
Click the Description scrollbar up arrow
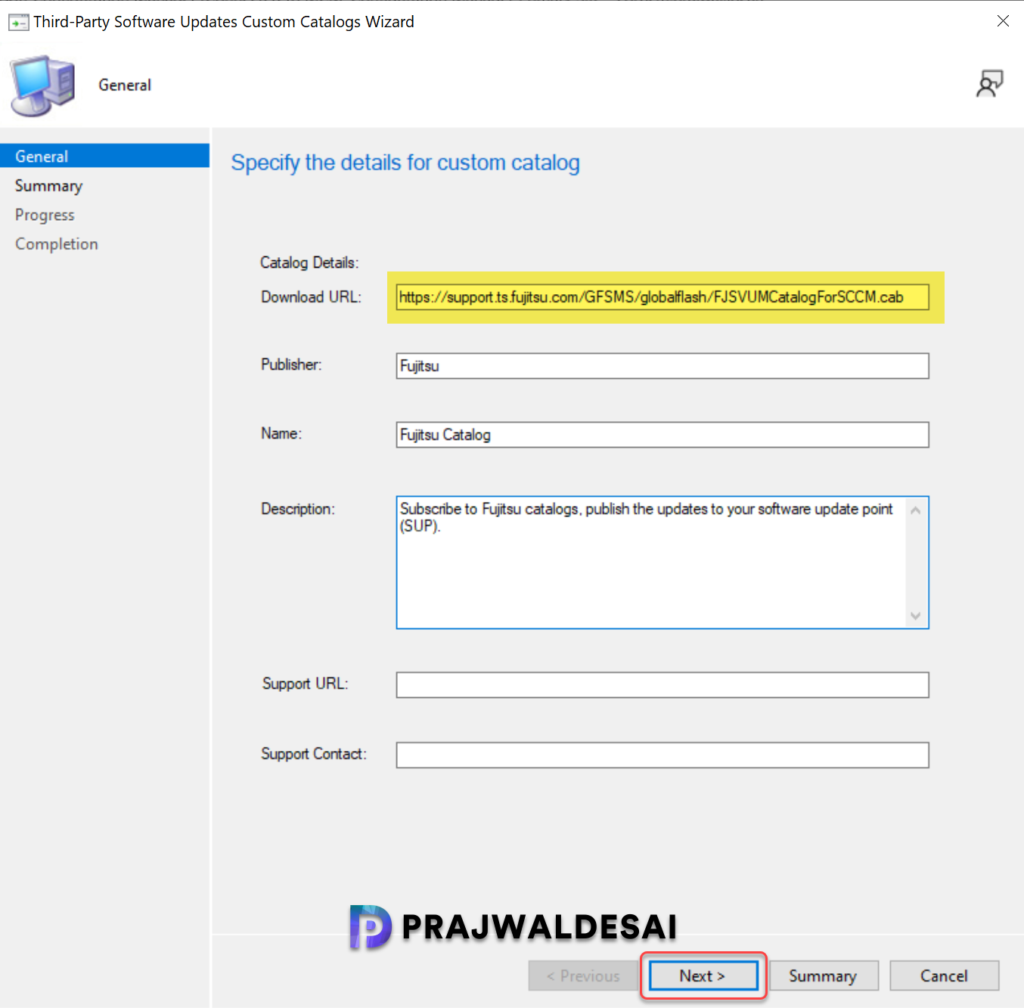click(916, 511)
